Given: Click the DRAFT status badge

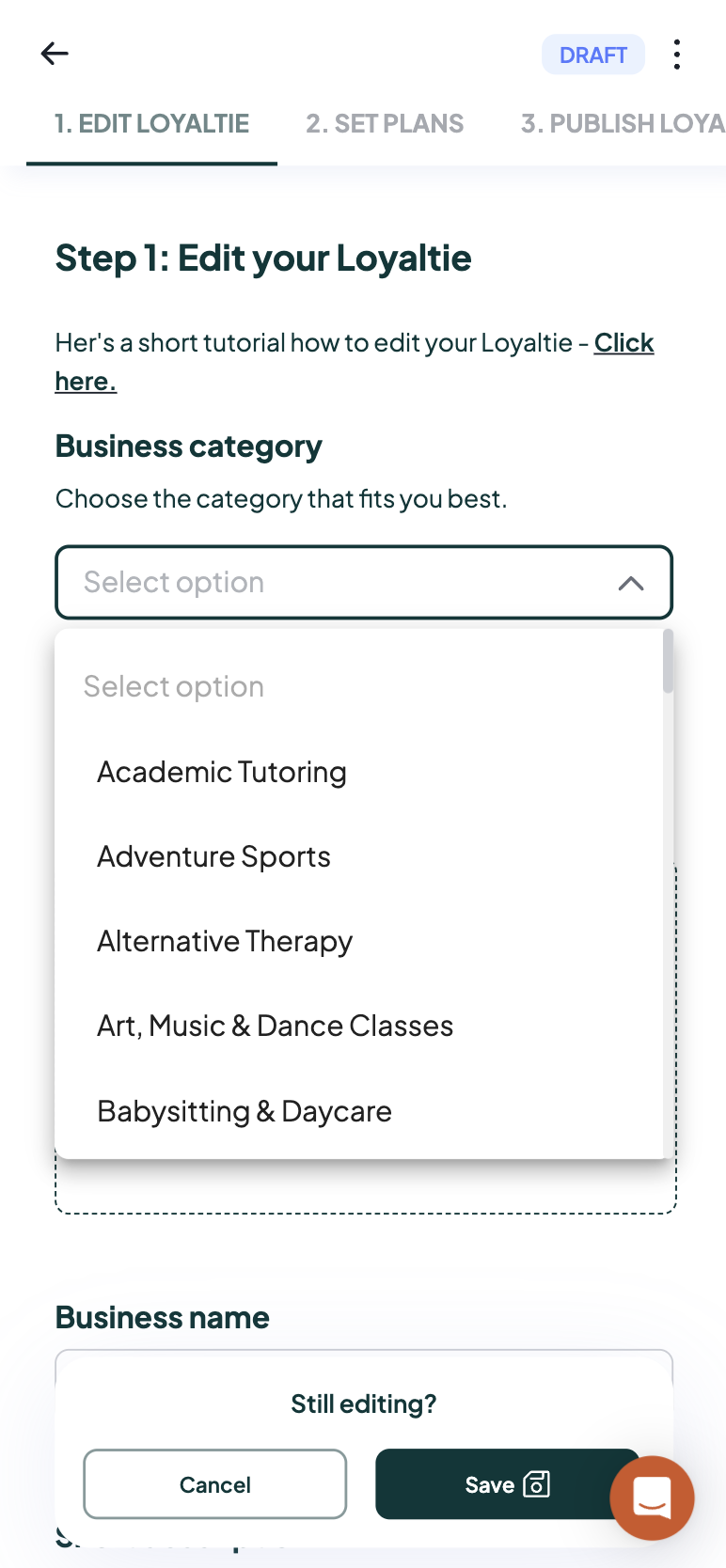Looking at the screenshot, I should (593, 55).
